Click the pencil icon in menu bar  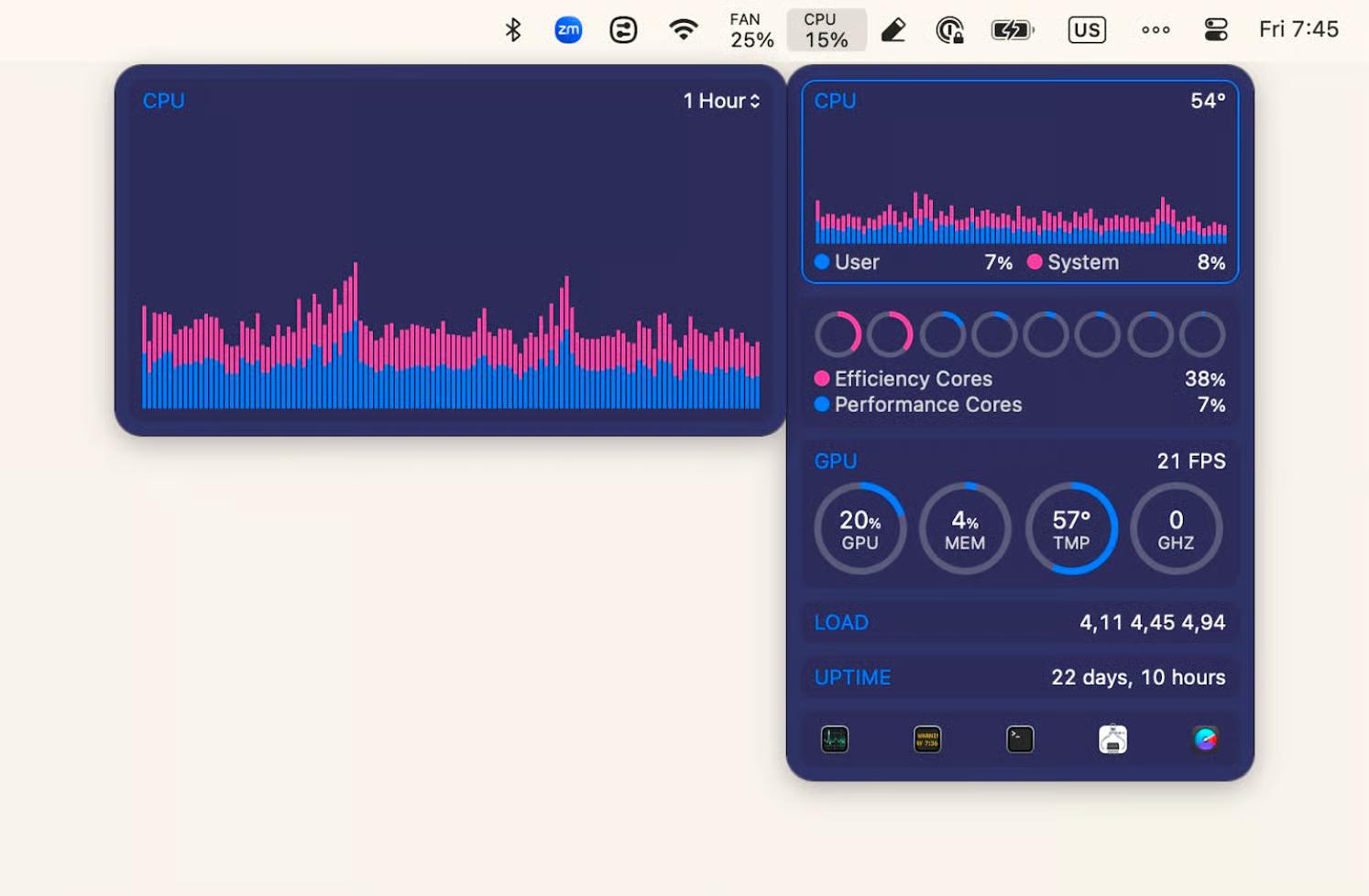(893, 30)
